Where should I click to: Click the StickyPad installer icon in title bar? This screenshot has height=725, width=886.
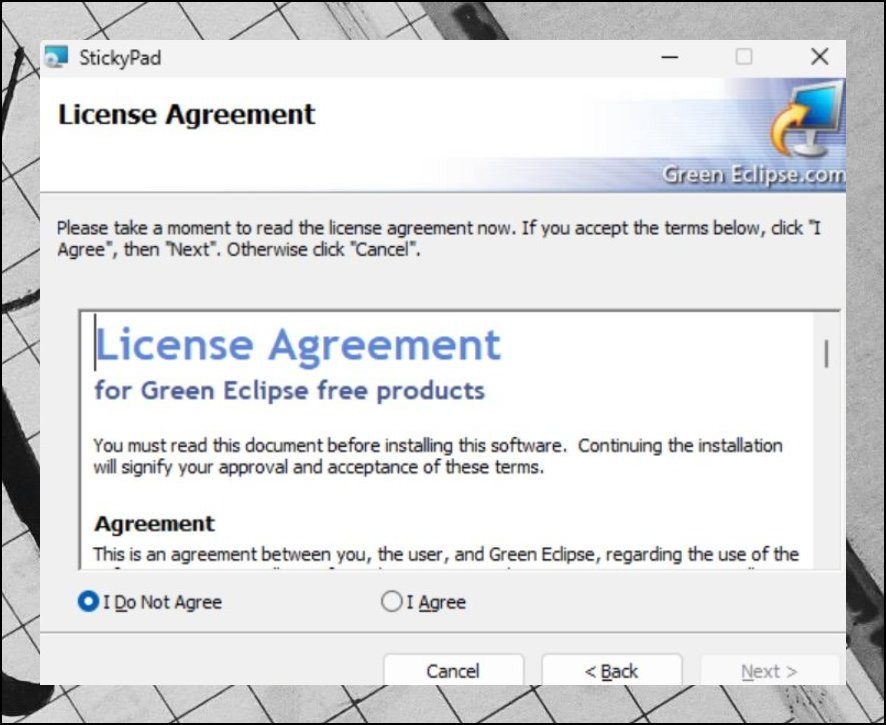[56, 57]
